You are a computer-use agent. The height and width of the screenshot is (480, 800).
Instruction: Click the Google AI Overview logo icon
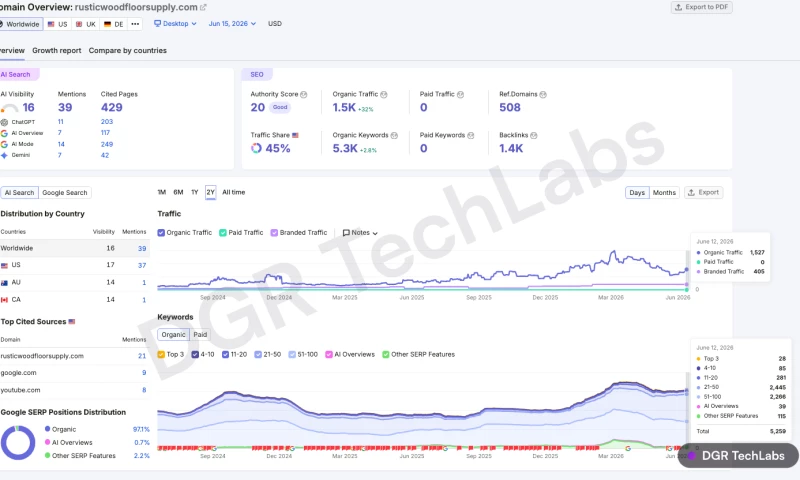[x=4, y=133]
